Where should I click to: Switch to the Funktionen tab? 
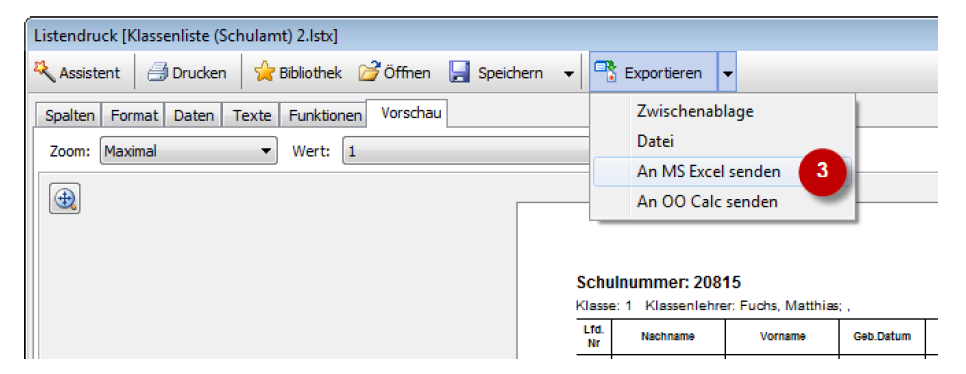click(324, 115)
